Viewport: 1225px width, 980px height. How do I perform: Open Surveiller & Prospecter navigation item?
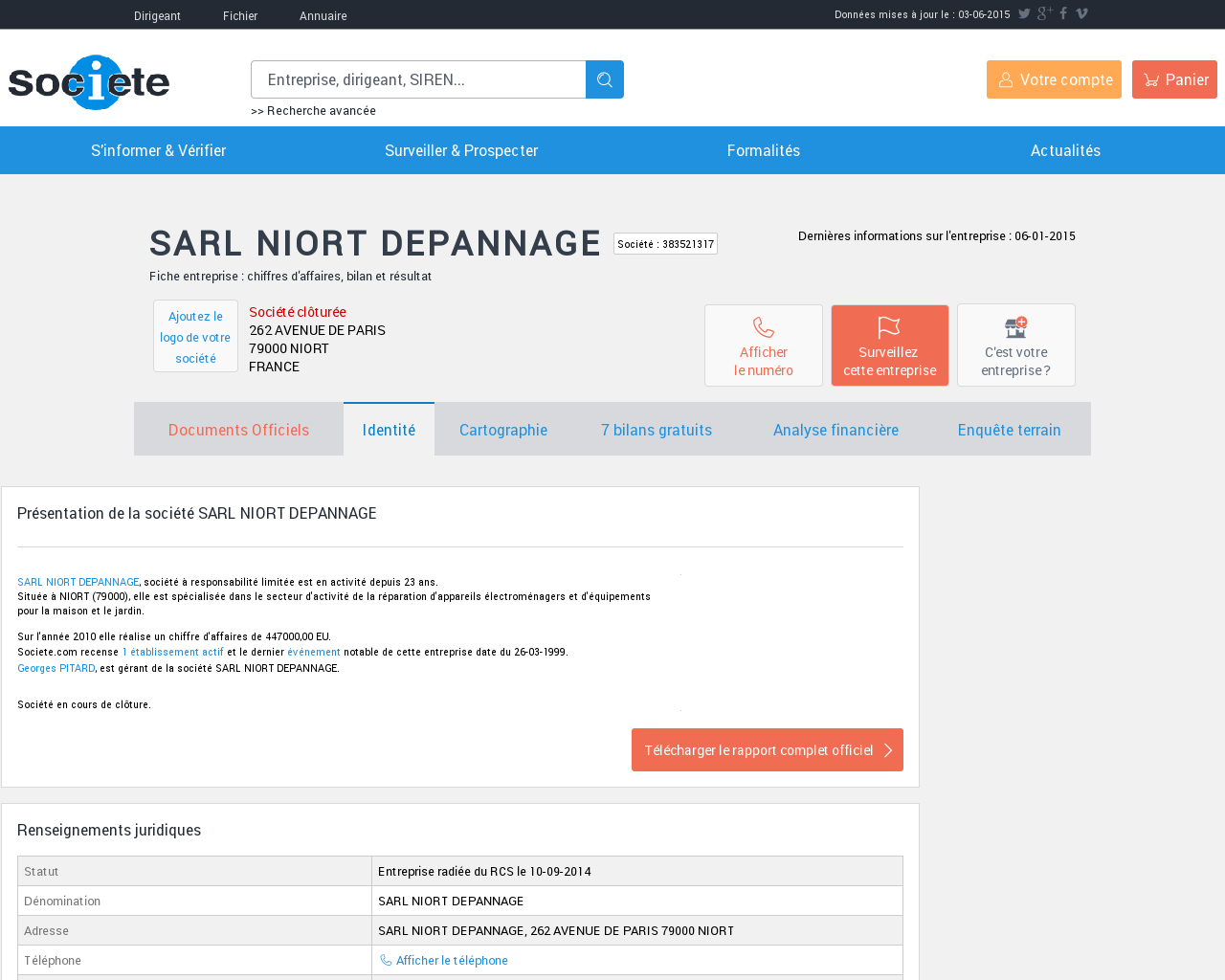(461, 150)
